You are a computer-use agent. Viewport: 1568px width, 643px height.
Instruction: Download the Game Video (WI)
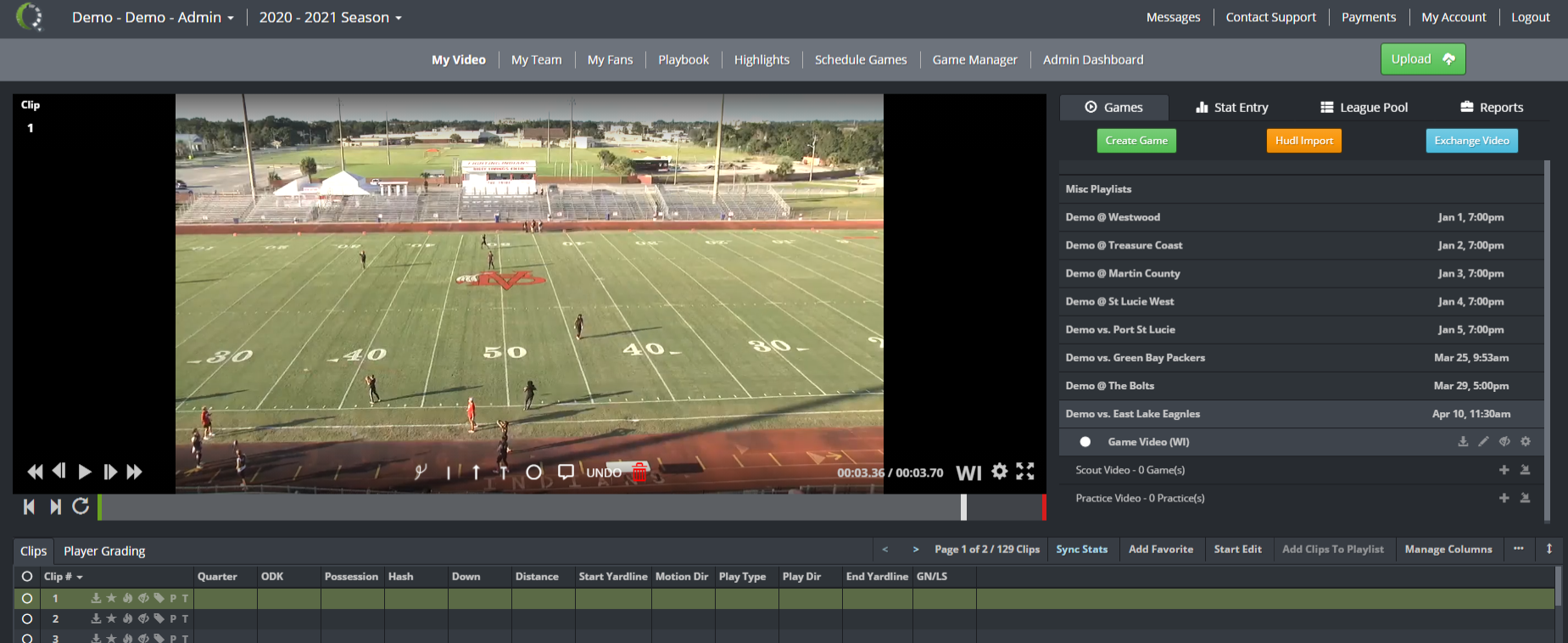click(x=1463, y=441)
